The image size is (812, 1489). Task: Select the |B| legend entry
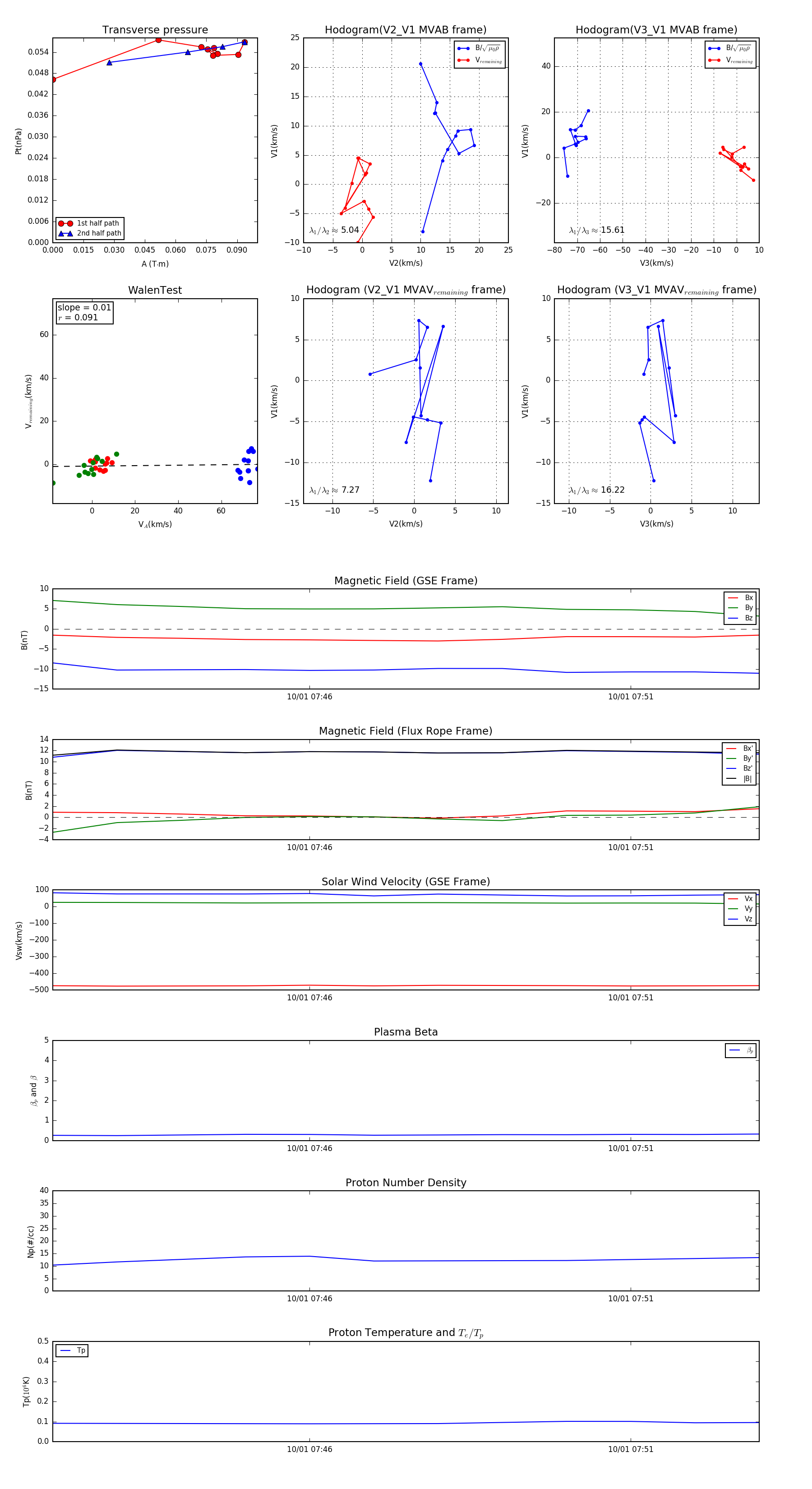point(739,779)
